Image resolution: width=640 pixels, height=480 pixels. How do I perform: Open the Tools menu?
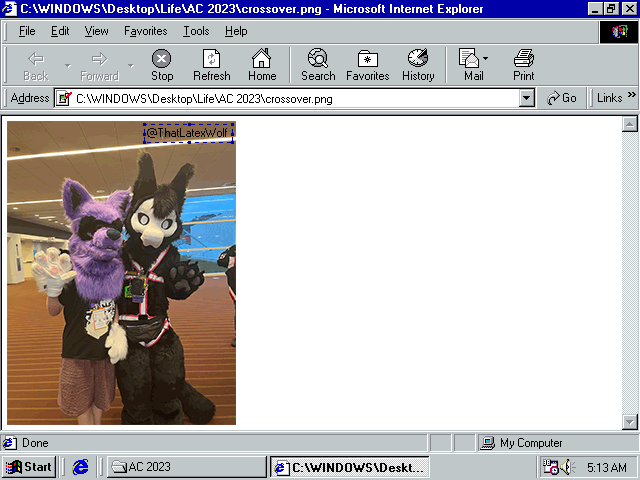[x=196, y=31]
